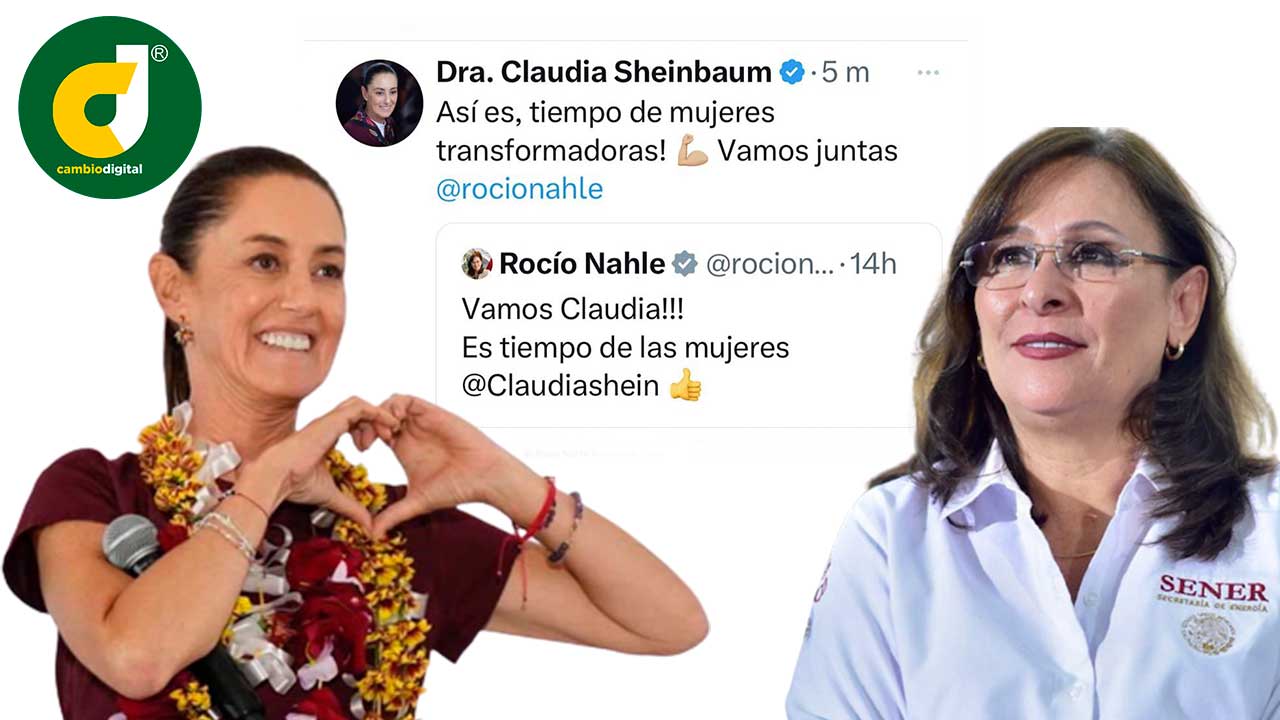This screenshot has height=720, width=1280.
Task: Click the 5 m tweet timestamp
Action: coord(845,72)
